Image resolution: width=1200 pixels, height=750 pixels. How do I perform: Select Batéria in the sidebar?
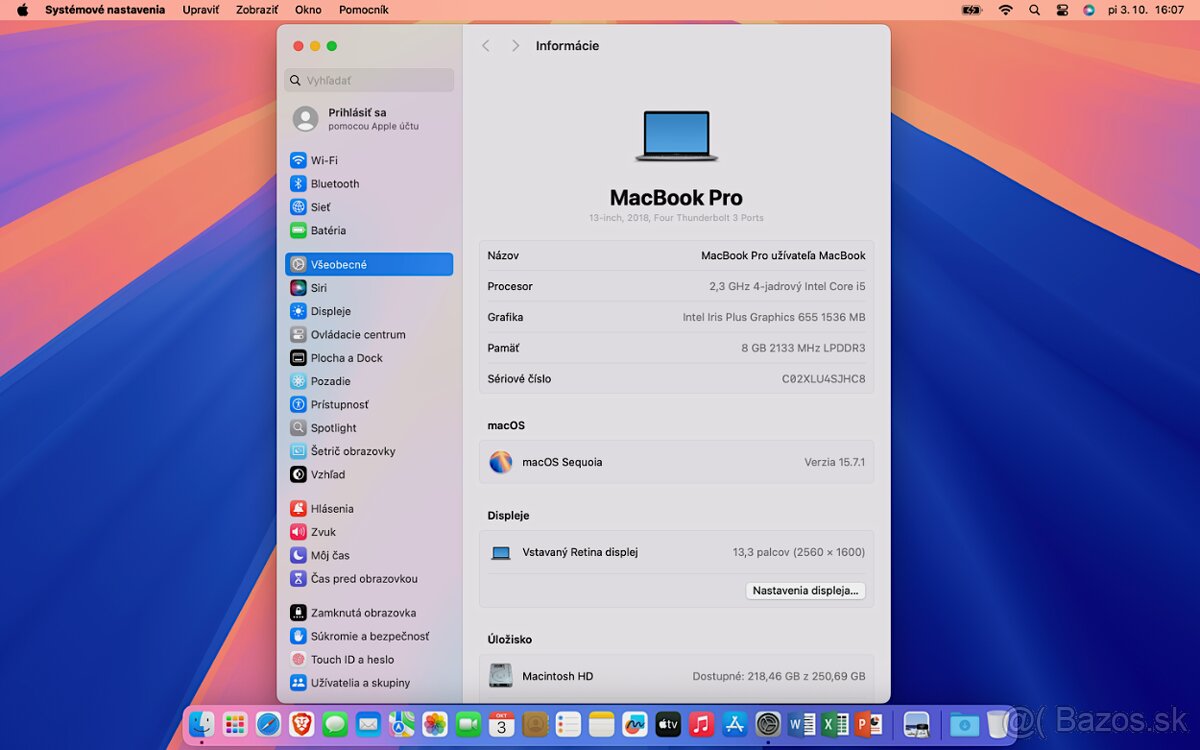point(327,230)
